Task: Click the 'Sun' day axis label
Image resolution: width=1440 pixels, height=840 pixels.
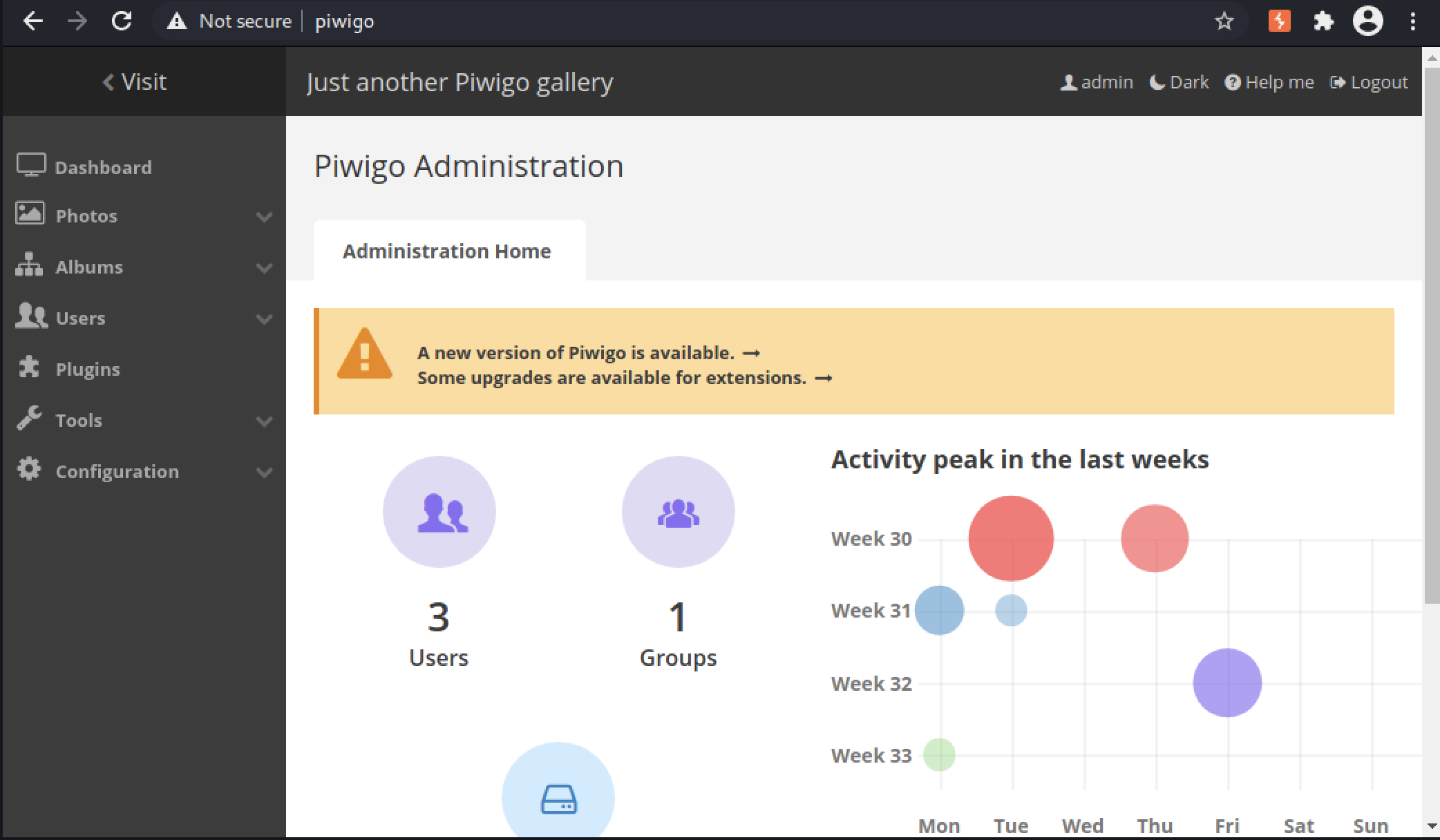Action: (x=1371, y=825)
